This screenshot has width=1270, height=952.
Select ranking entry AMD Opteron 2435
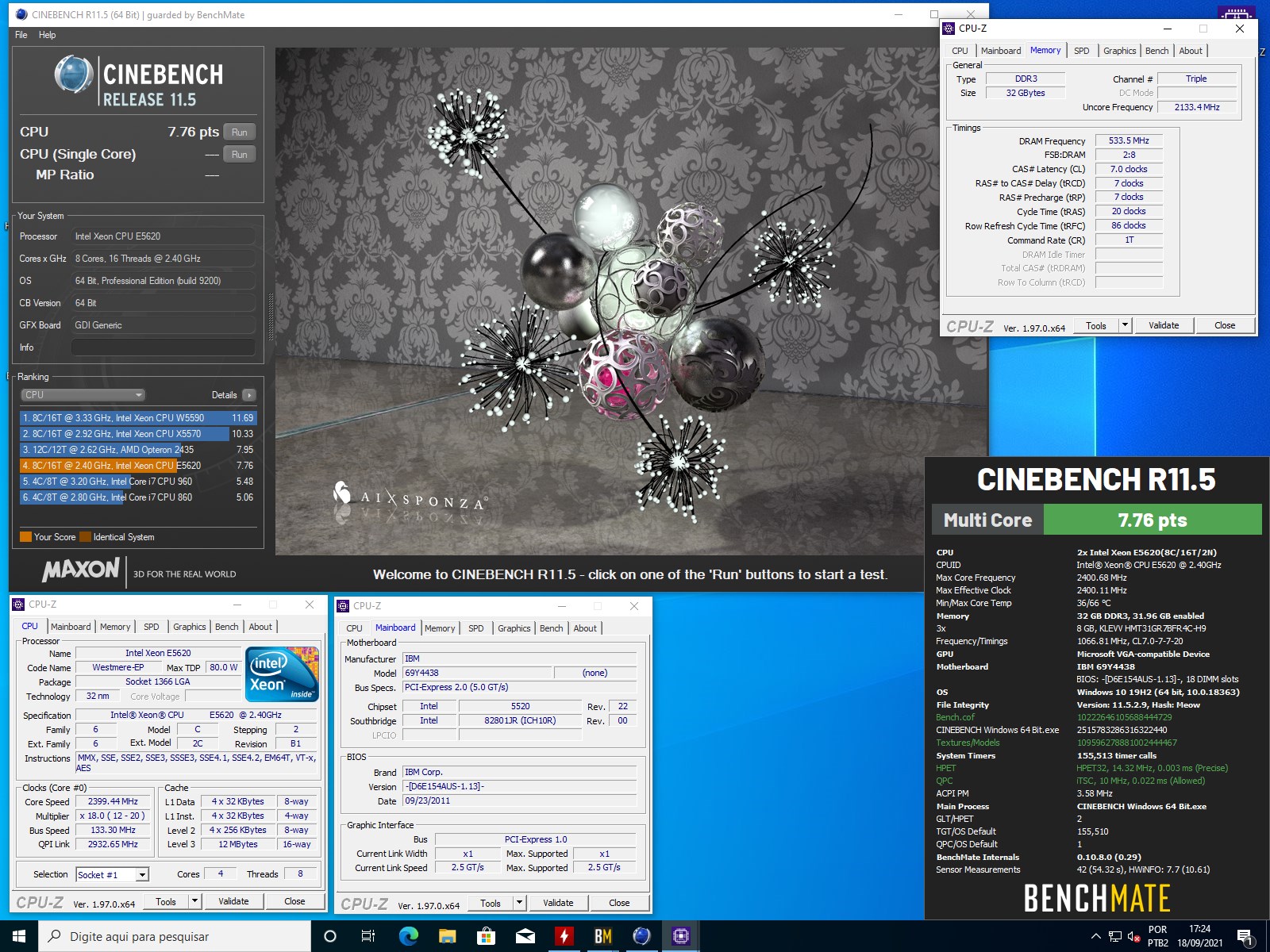coord(138,450)
